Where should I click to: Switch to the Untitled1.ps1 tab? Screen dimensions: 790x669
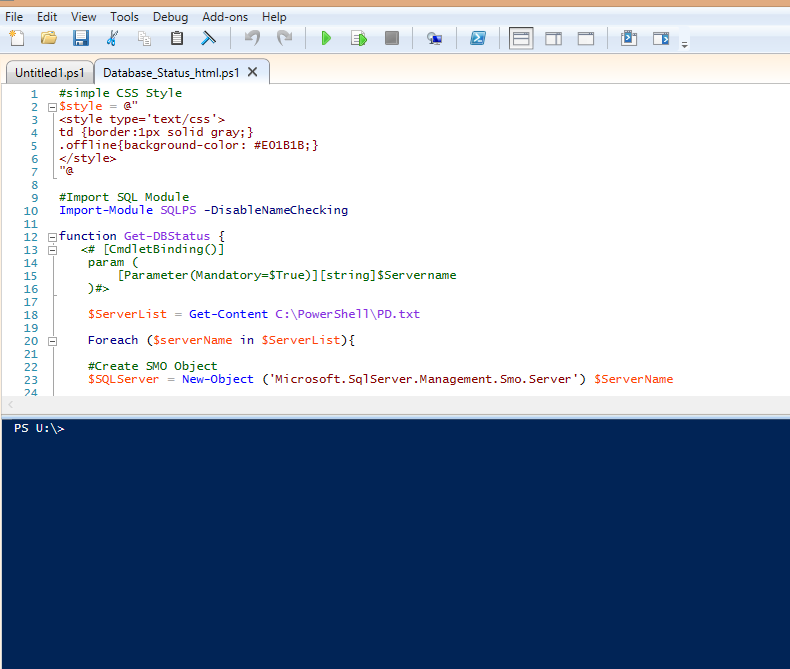pyautogui.click(x=49, y=73)
